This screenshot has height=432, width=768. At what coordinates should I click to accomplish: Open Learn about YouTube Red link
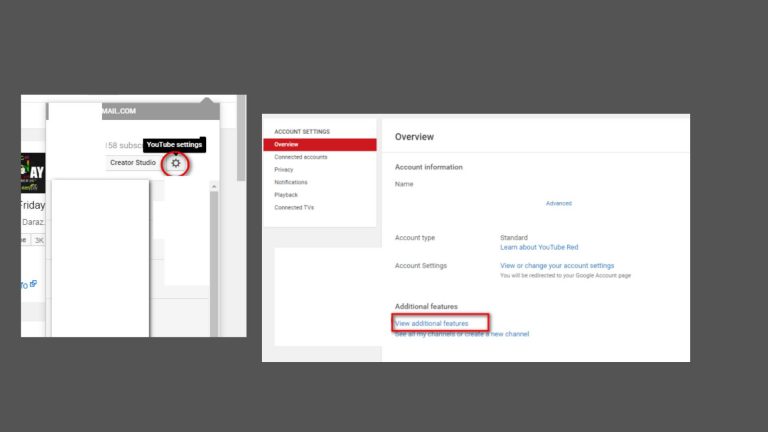(x=539, y=247)
